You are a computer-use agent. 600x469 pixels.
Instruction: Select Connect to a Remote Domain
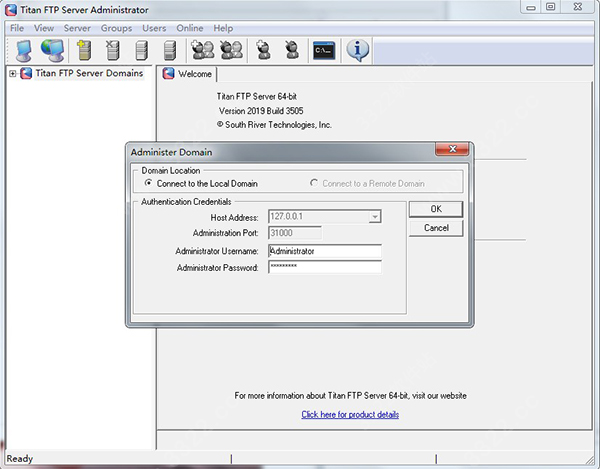(x=367, y=184)
